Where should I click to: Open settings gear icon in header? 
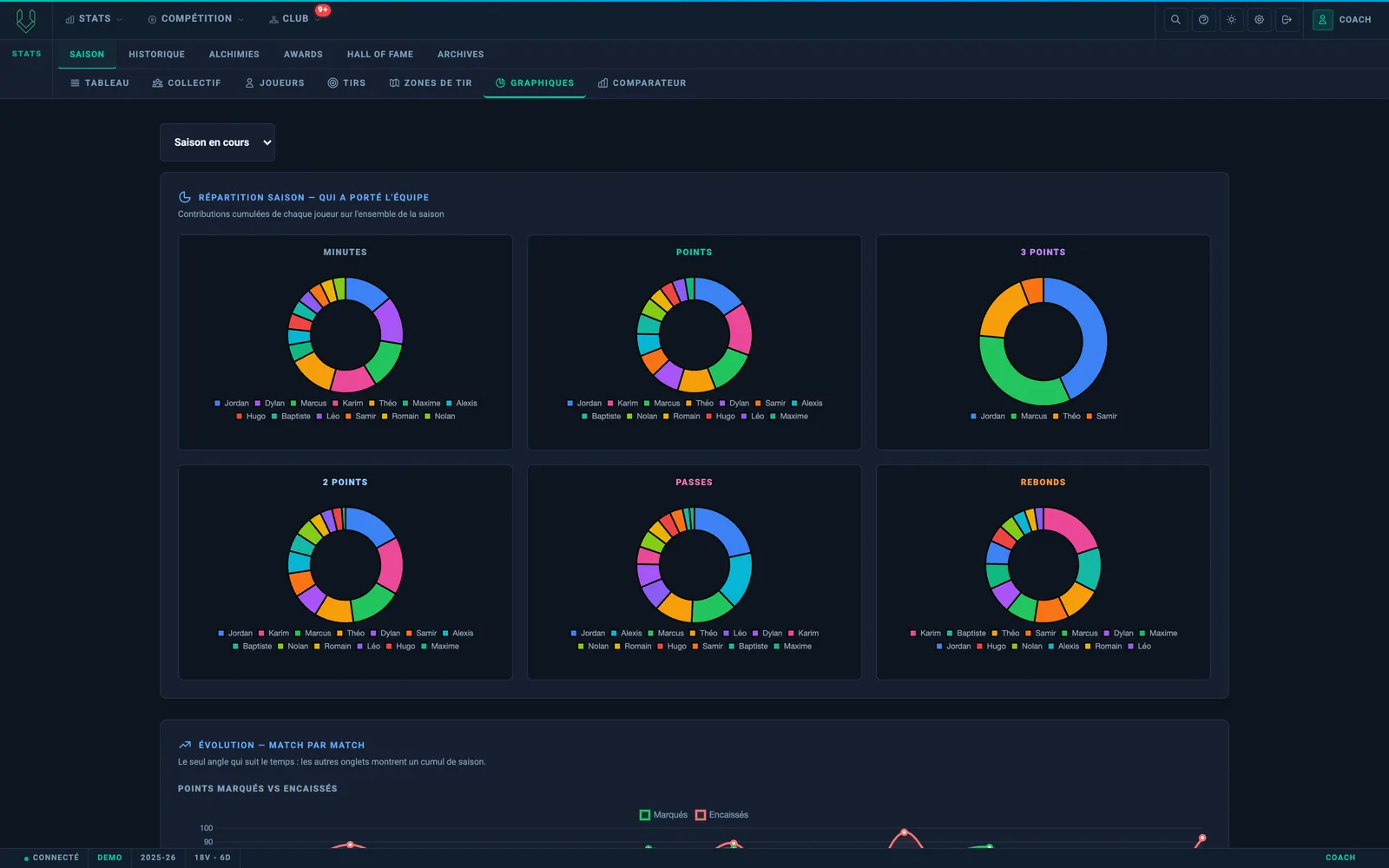pos(1259,19)
